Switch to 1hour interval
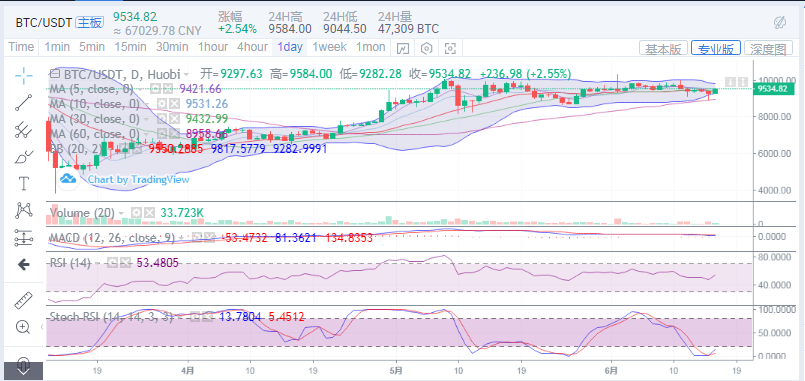 pos(213,47)
